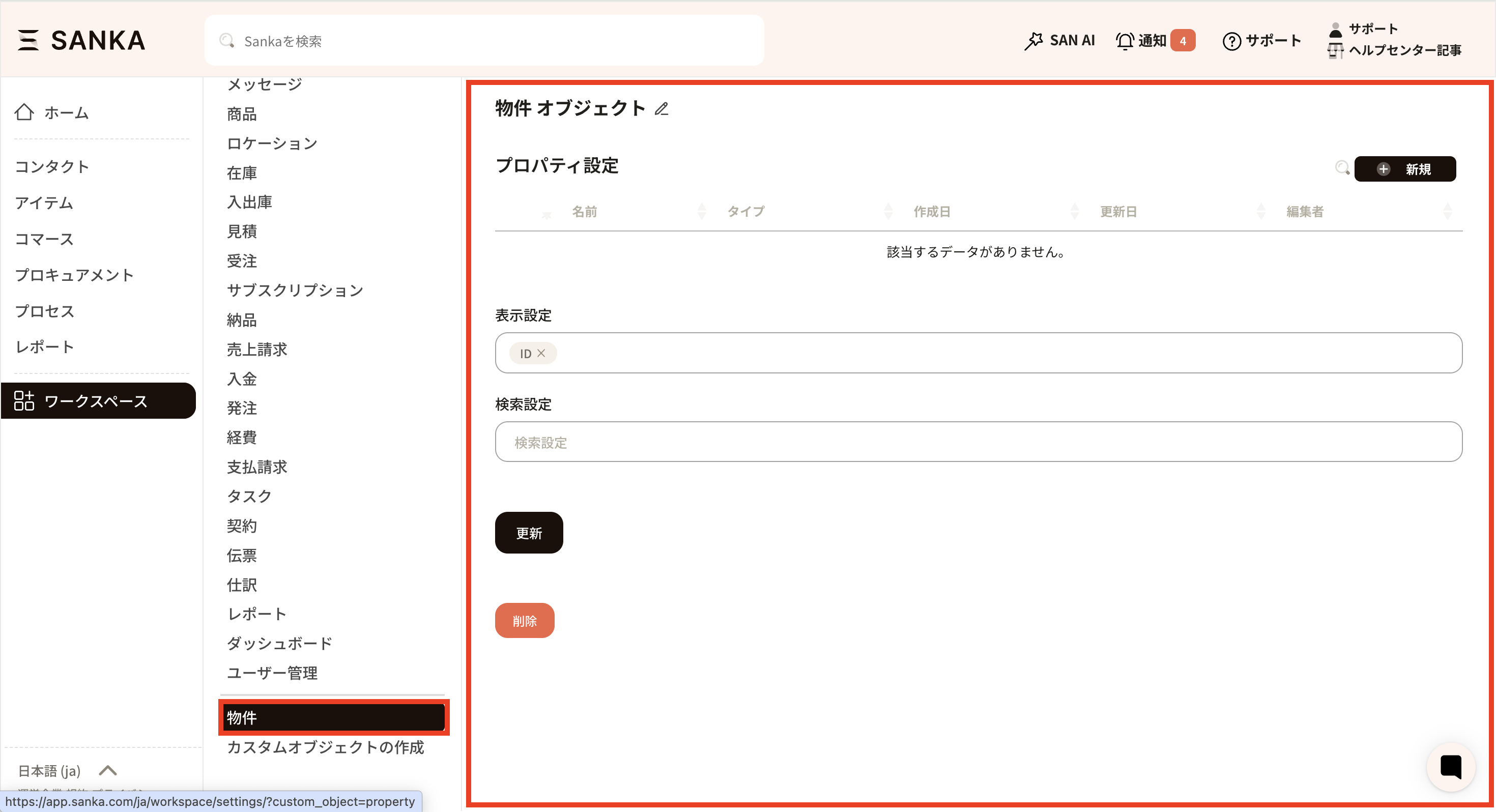The height and width of the screenshot is (812, 1496).
Task: Click the property search magnifier icon
Action: (1341, 168)
